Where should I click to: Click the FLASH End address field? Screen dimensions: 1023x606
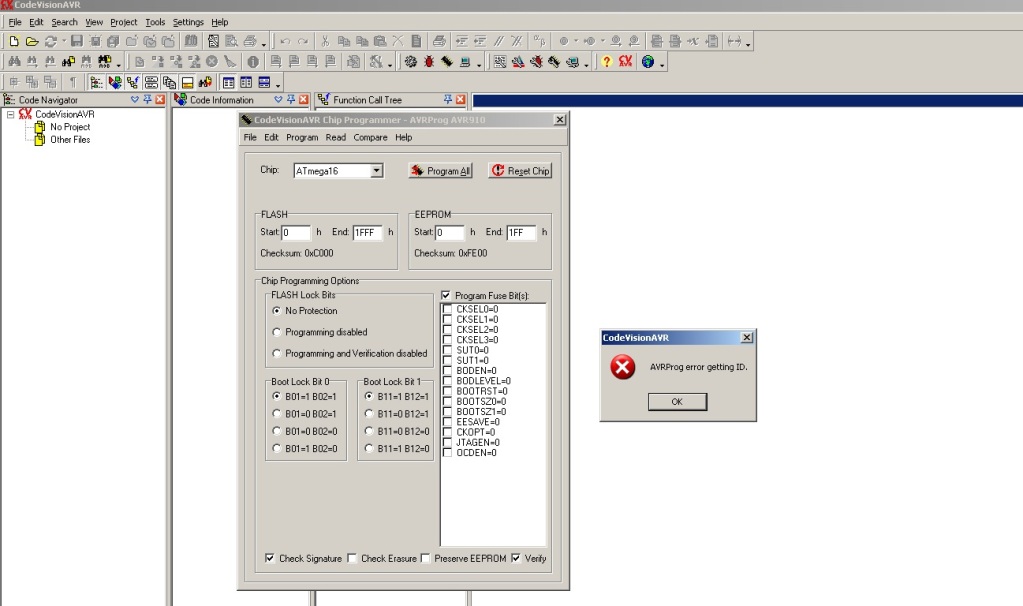[x=367, y=232]
